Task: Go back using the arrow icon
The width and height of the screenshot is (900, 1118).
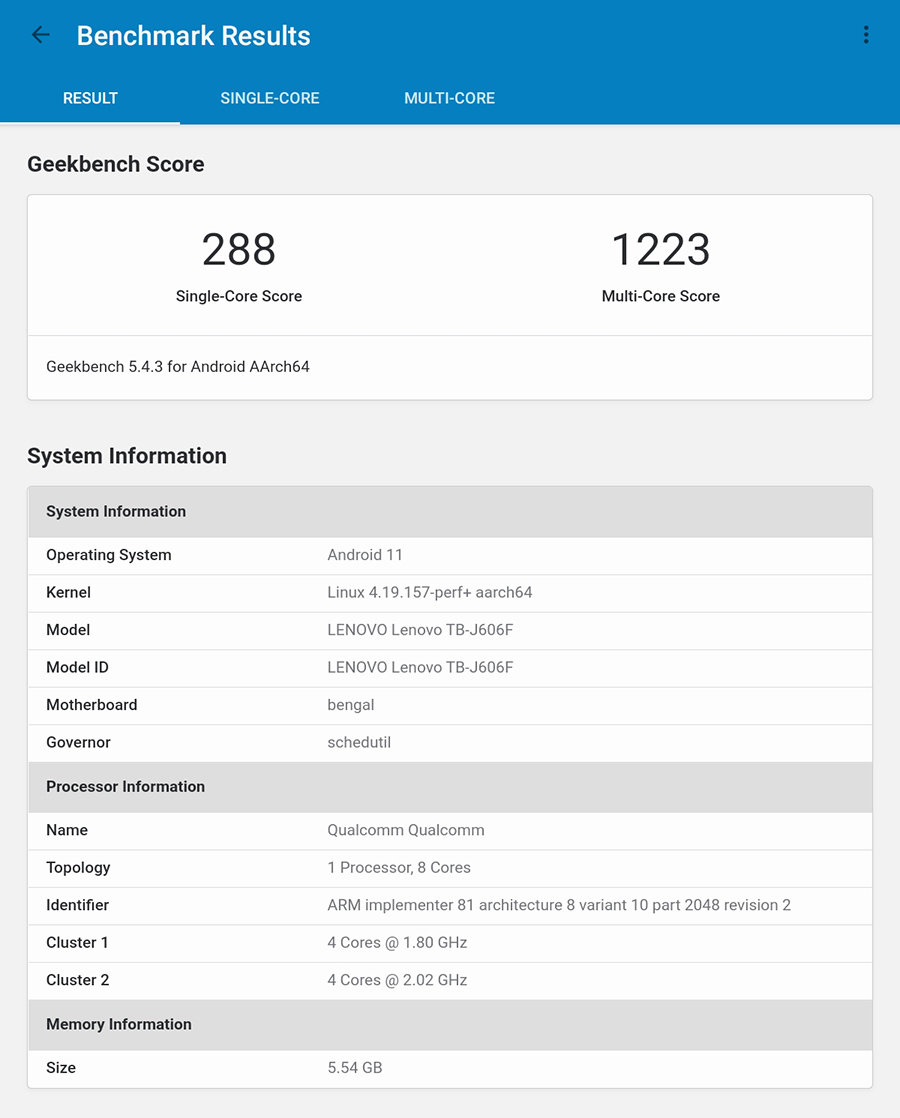Action: click(41, 35)
